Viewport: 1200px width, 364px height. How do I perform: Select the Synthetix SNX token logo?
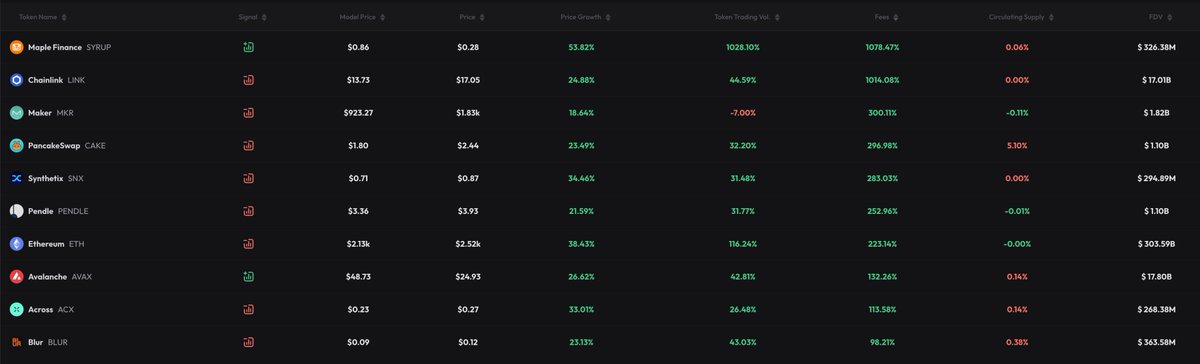coord(16,178)
